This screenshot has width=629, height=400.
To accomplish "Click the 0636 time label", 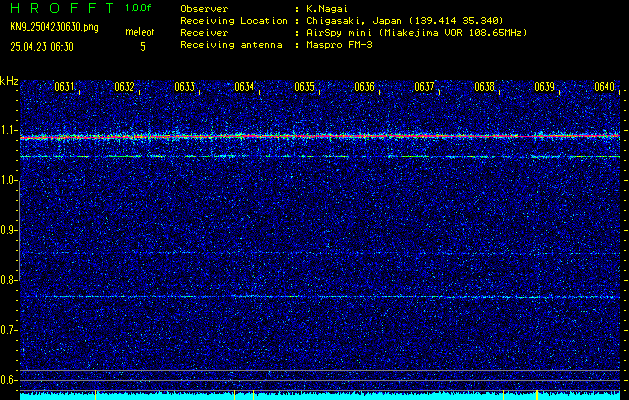I will [365, 87].
